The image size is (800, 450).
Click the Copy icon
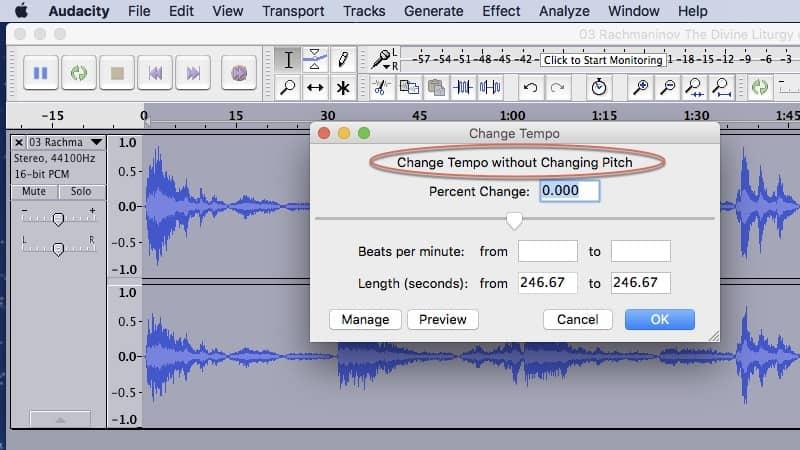tap(409, 87)
